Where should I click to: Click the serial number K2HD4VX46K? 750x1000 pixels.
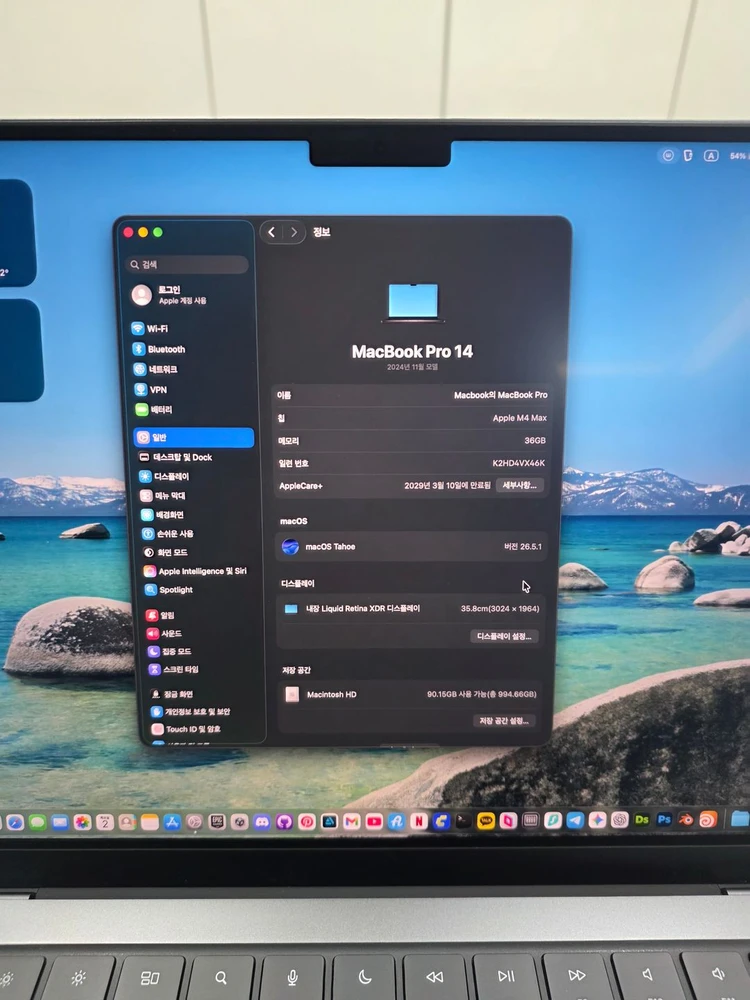pyautogui.click(x=518, y=463)
